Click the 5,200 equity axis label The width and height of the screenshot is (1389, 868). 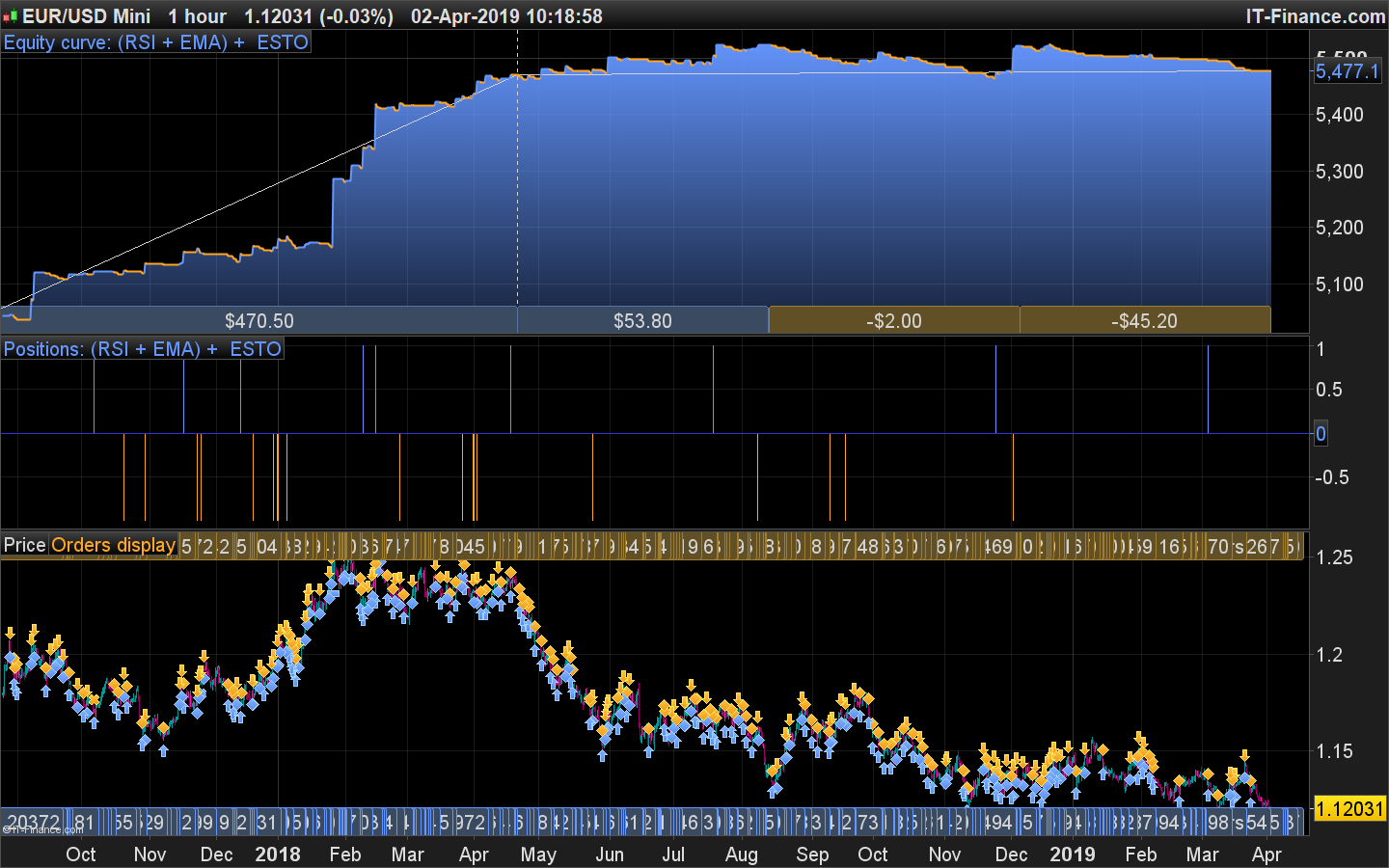tap(1340, 228)
